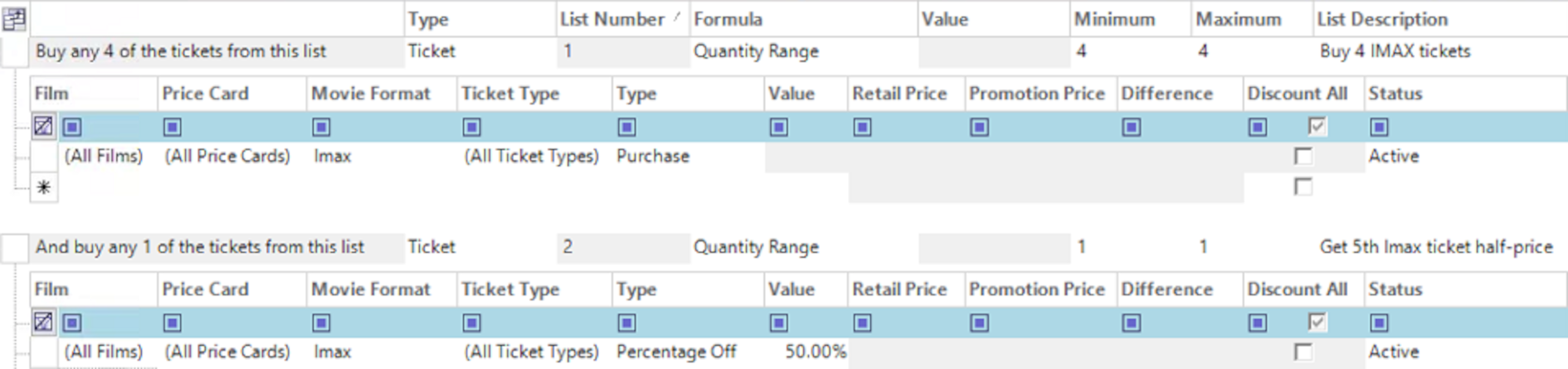Select row selector for list 1 row

coord(15,51)
